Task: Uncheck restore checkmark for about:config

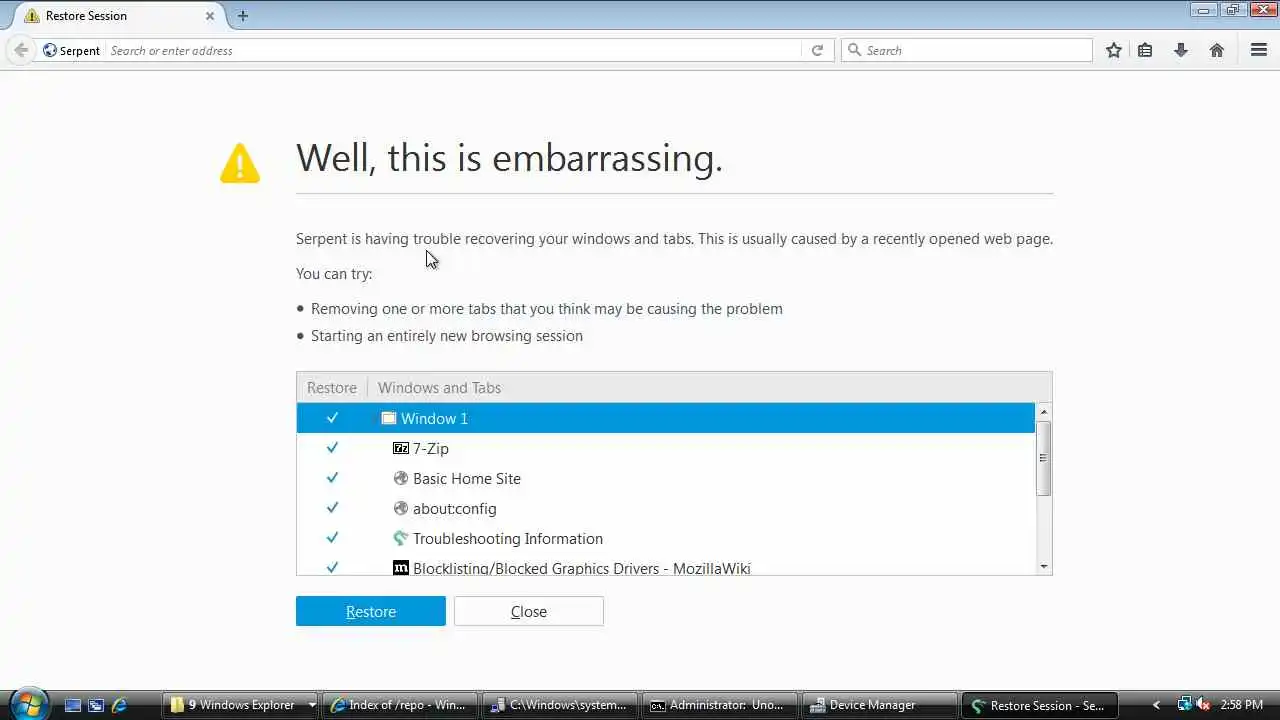Action: (332, 508)
